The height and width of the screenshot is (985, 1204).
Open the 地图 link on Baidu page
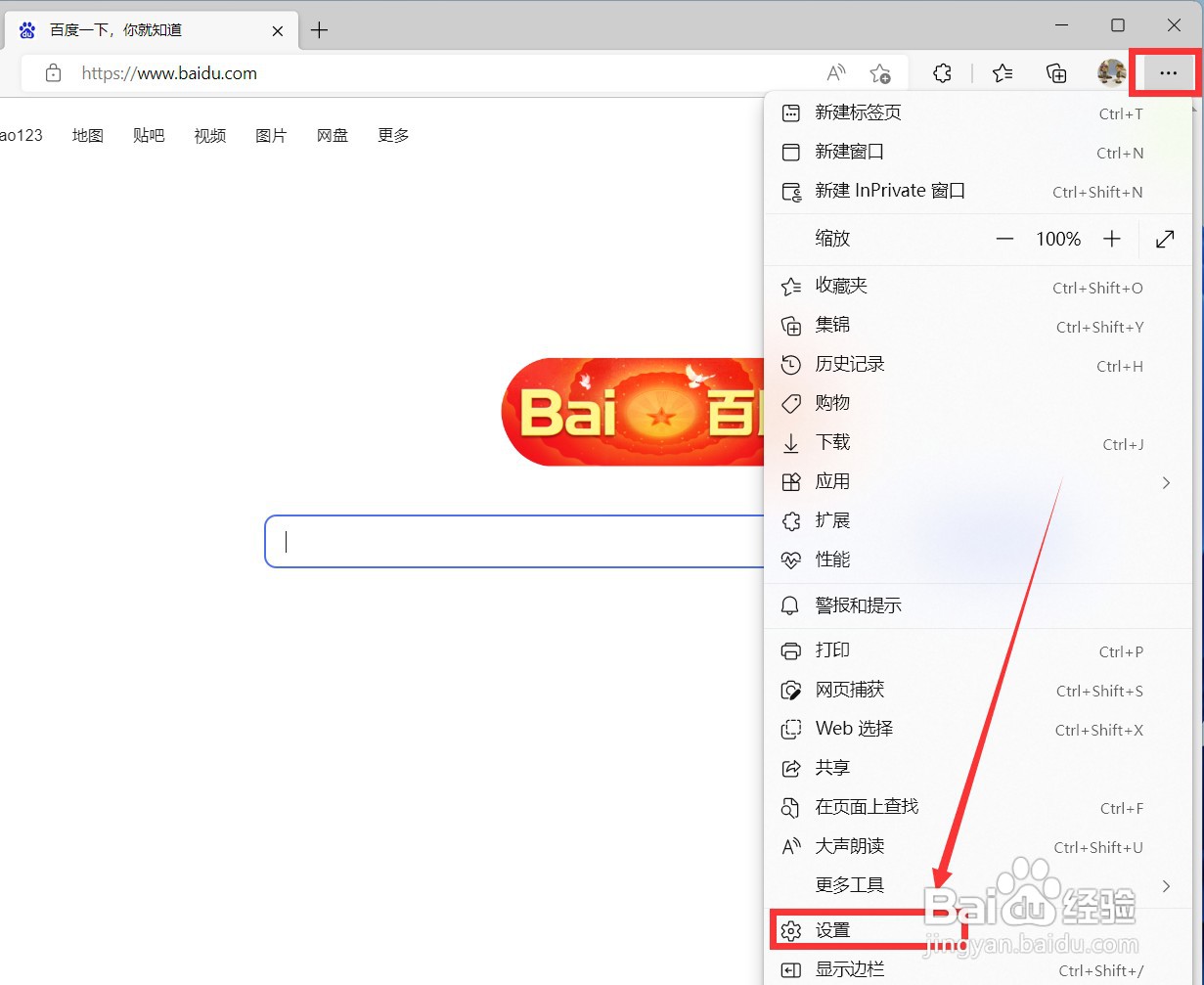tap(87, 135)
